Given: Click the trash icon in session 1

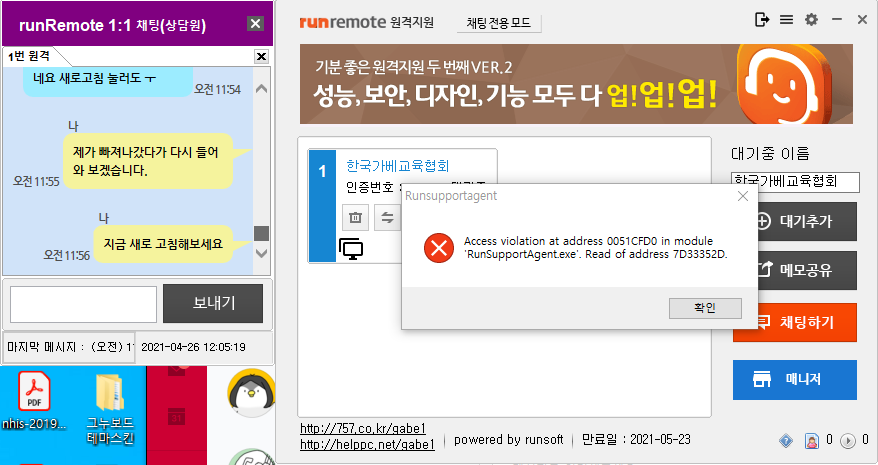Looking at the screenshot, I should (x=355, y=217).
